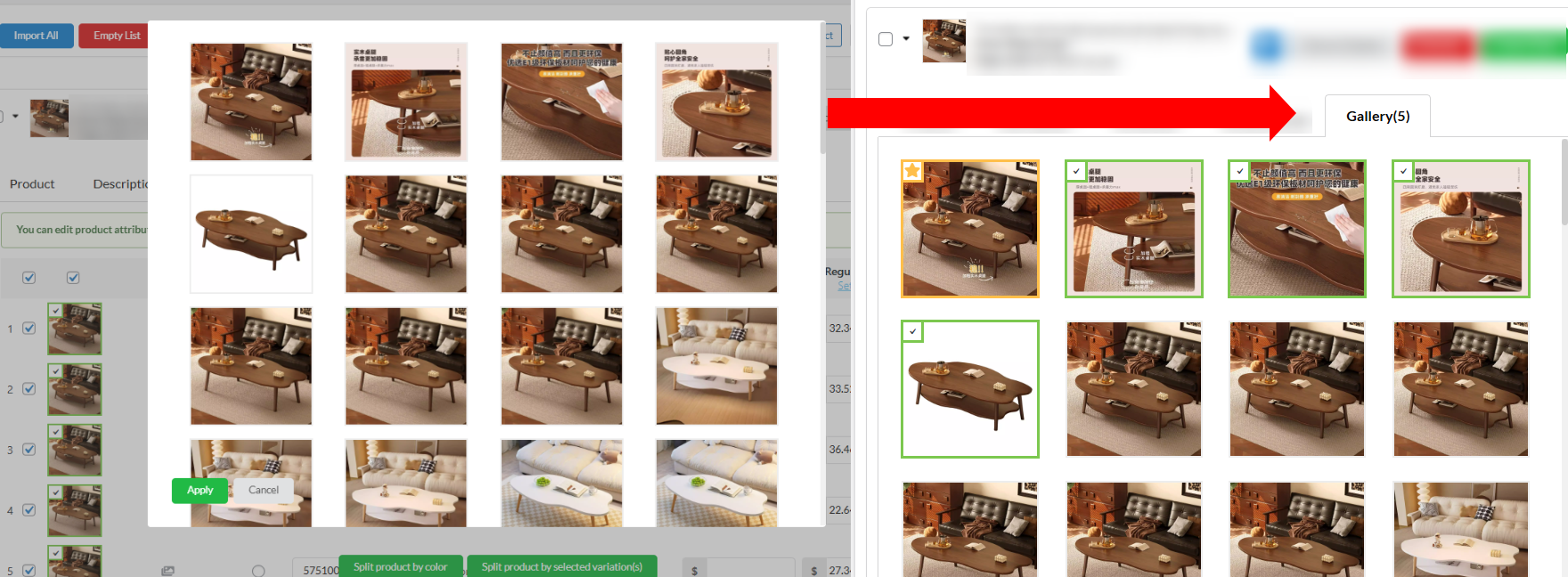
Task: Click the cream table with beige sofa image in right gallery
Action: [x=1461, y=530]
